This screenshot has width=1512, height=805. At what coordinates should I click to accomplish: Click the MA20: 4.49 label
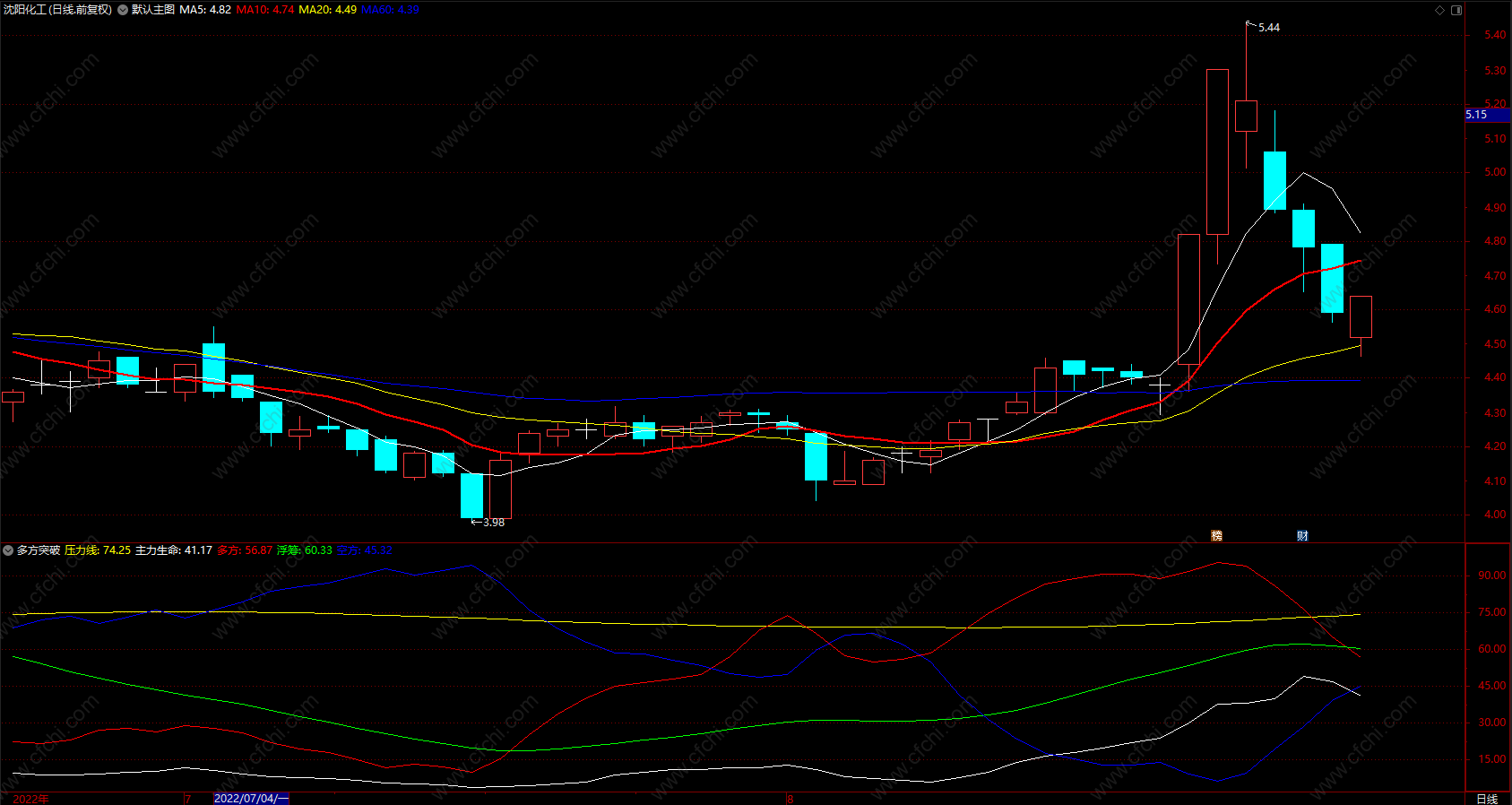(327, 10)
